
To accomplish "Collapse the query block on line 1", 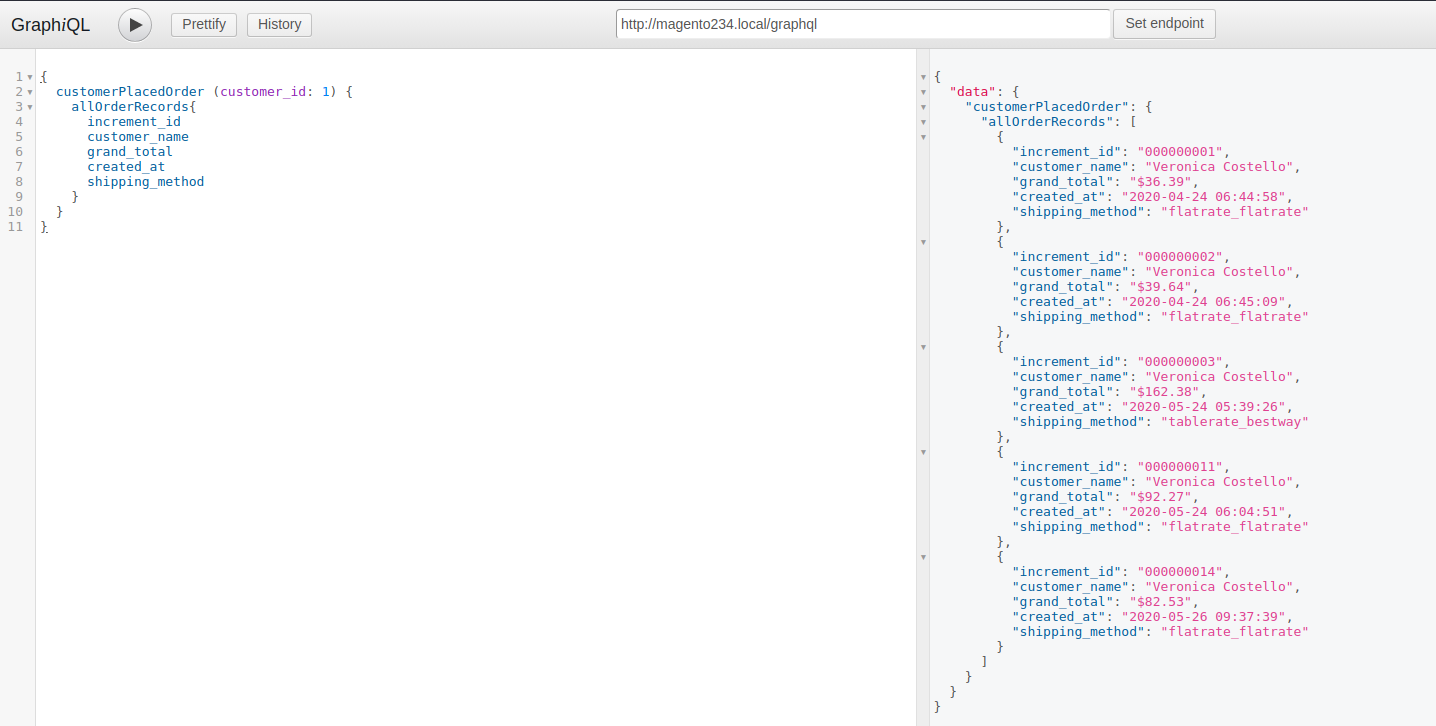I will pos(30,76).
